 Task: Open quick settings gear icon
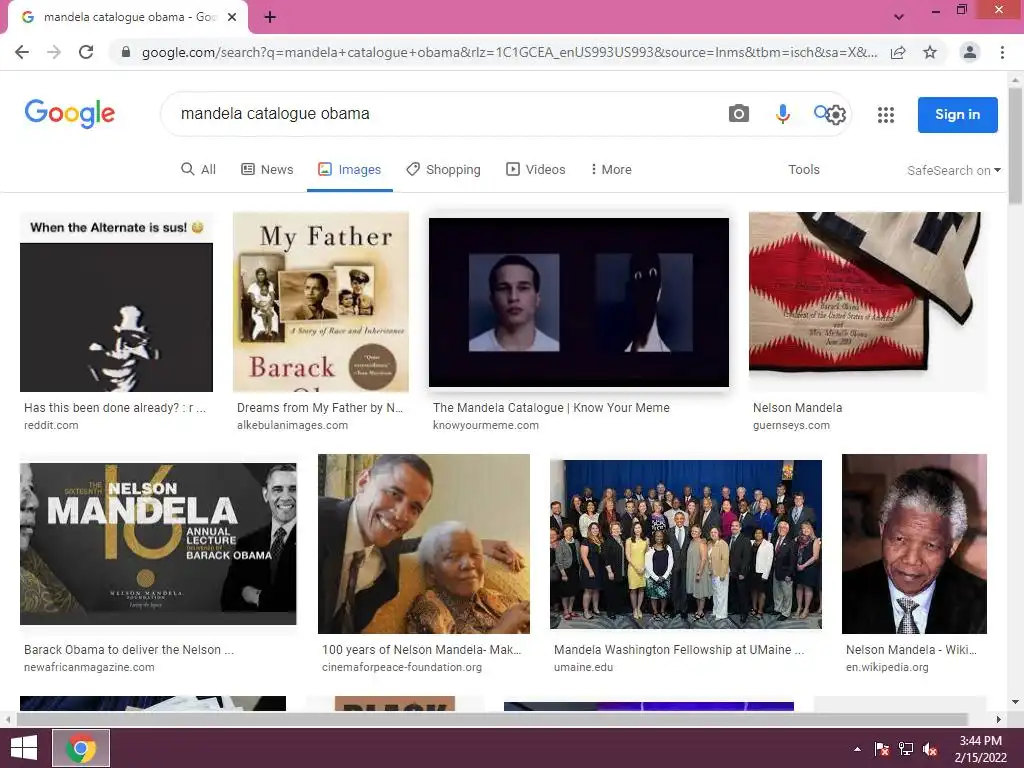(836, 116)
